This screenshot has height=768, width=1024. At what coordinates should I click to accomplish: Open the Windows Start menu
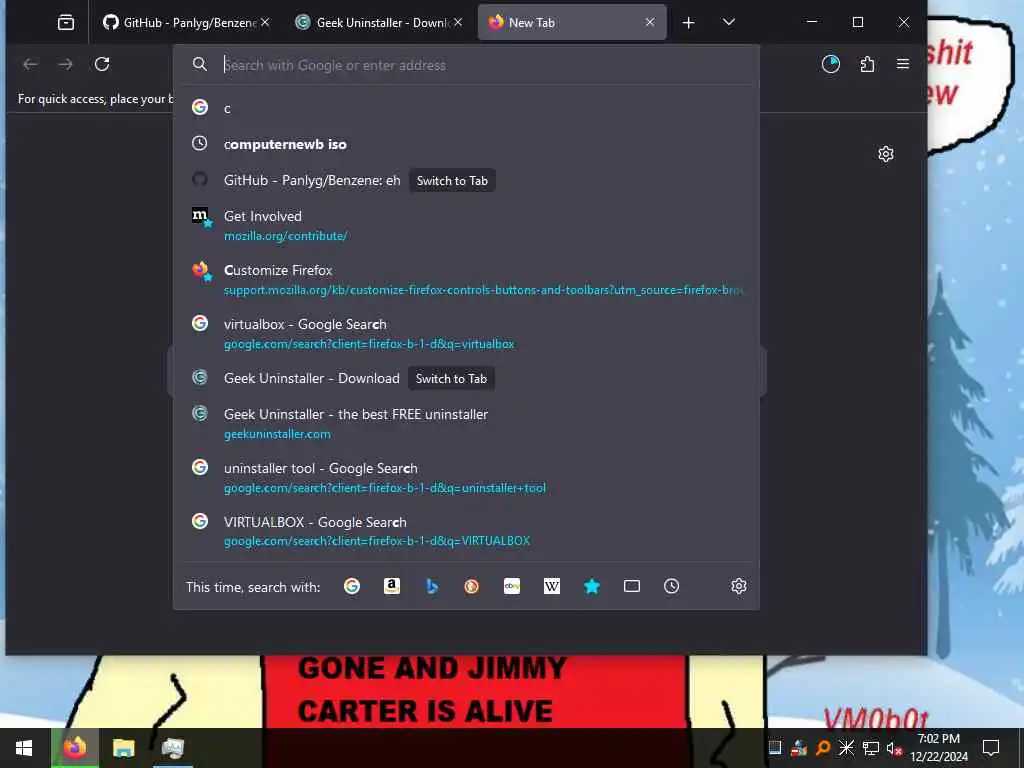point(24,748)
